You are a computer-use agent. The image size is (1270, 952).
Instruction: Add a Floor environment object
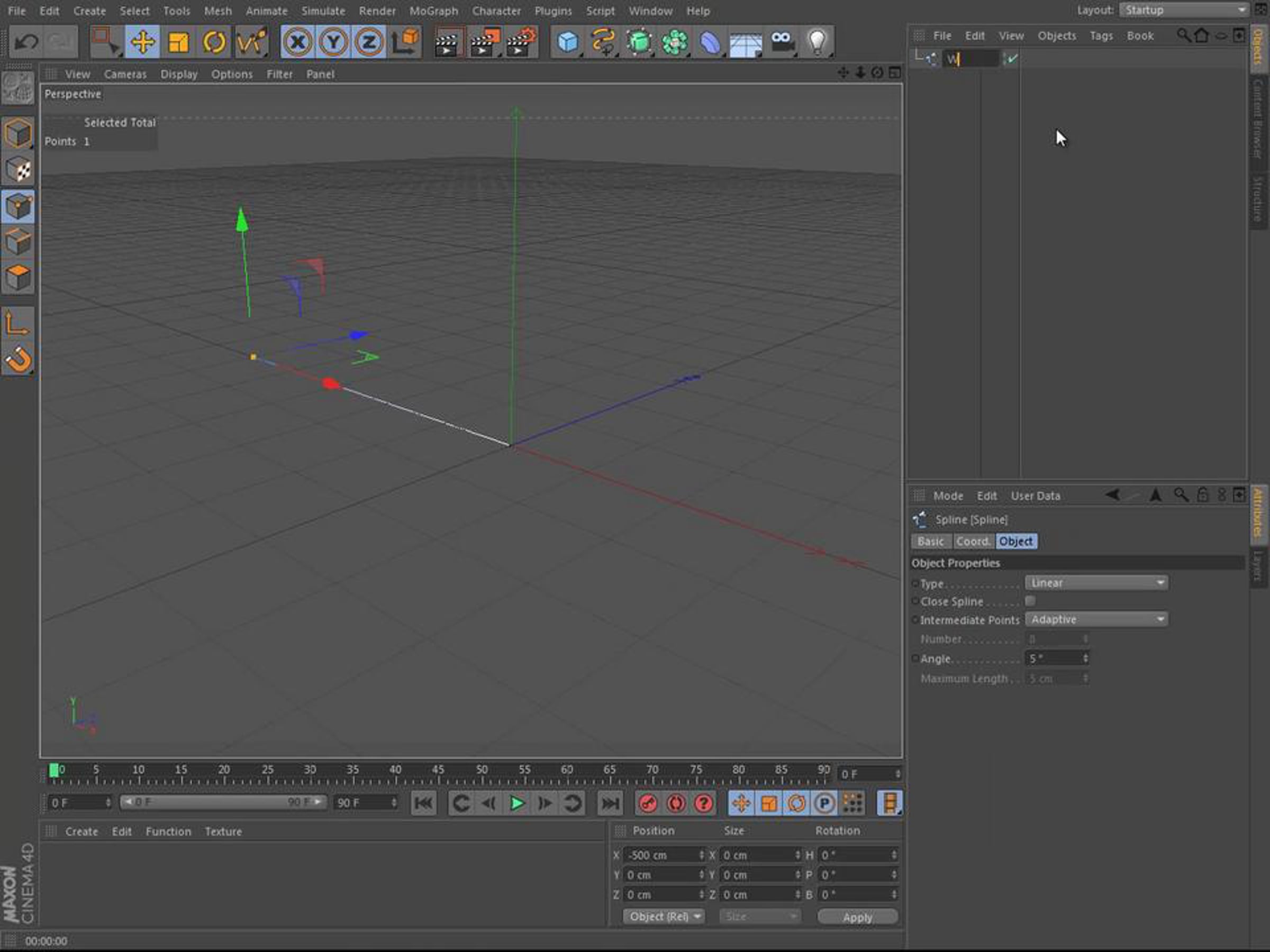(746, 42)
